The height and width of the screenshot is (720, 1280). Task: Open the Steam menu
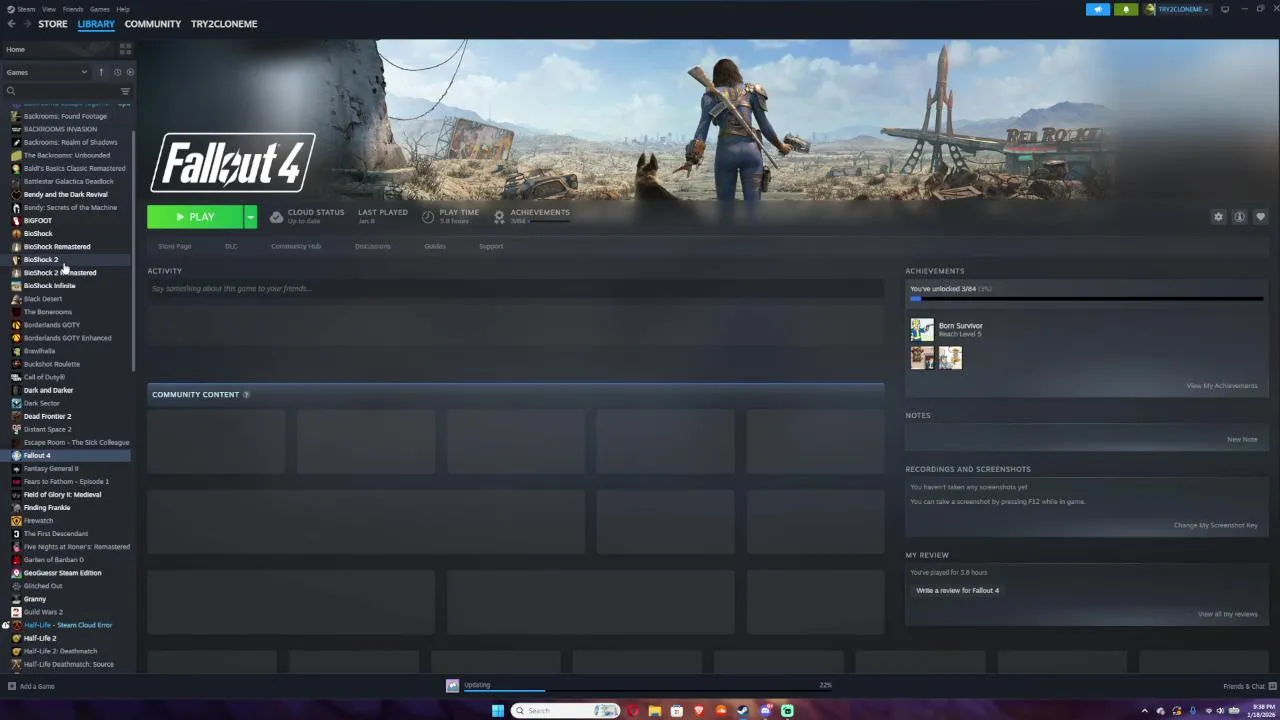pos(27,9)
